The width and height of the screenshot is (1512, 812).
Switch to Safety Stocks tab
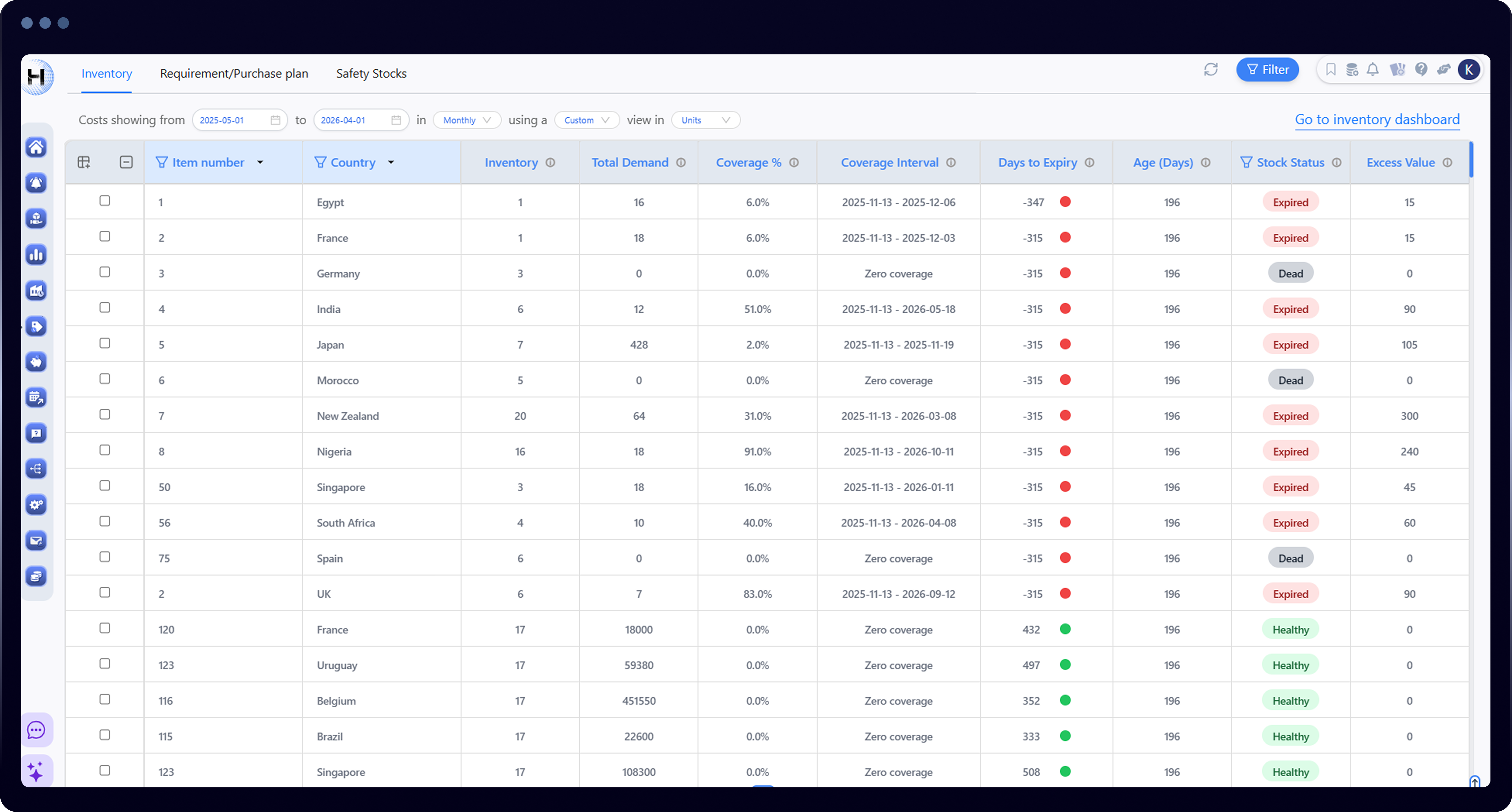point(371,73)
